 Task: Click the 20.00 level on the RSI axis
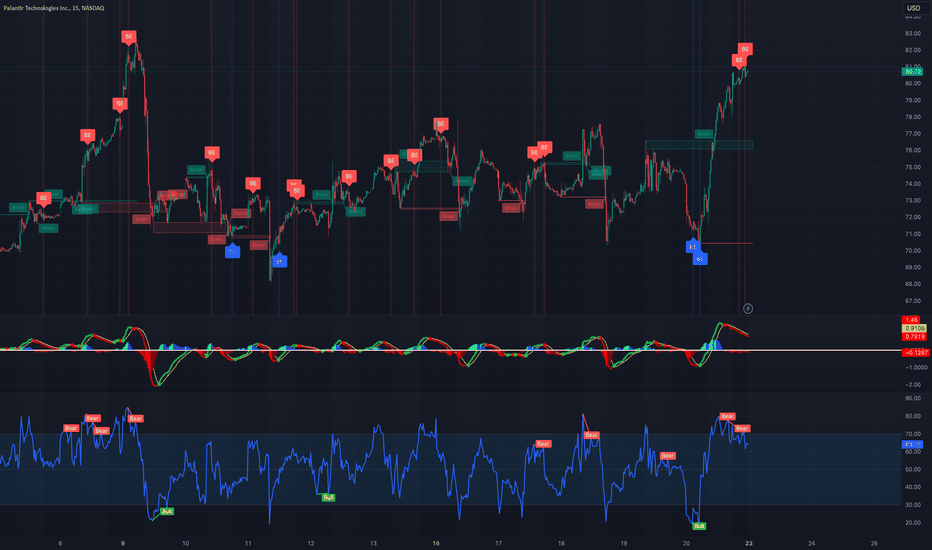912,523
